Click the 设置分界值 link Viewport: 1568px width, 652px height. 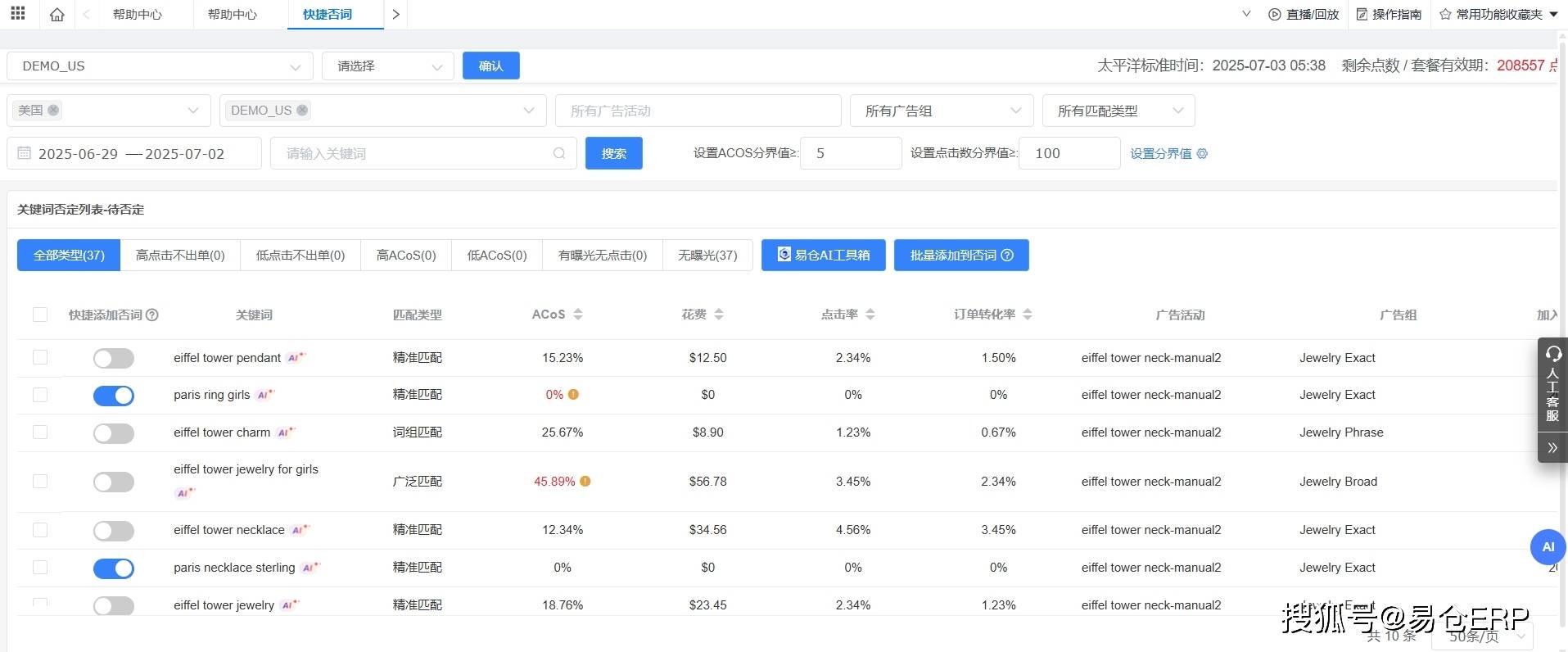point(1161,153)
